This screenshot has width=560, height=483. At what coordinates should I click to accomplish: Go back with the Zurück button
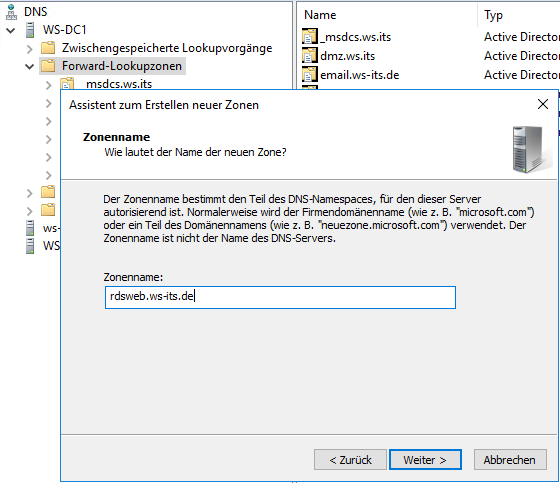point(350,459)
